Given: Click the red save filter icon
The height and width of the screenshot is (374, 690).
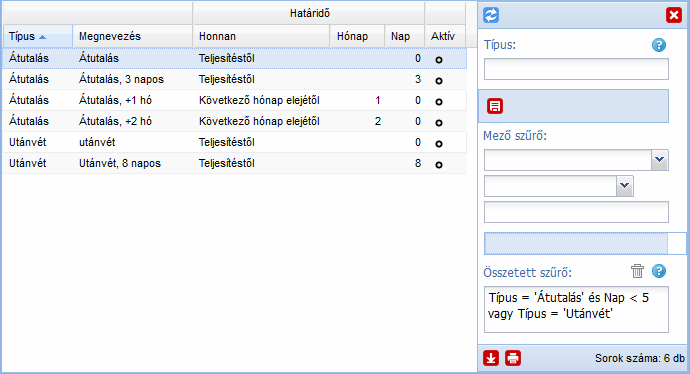Looking at the screenshot, I should (x=495, y=106).
